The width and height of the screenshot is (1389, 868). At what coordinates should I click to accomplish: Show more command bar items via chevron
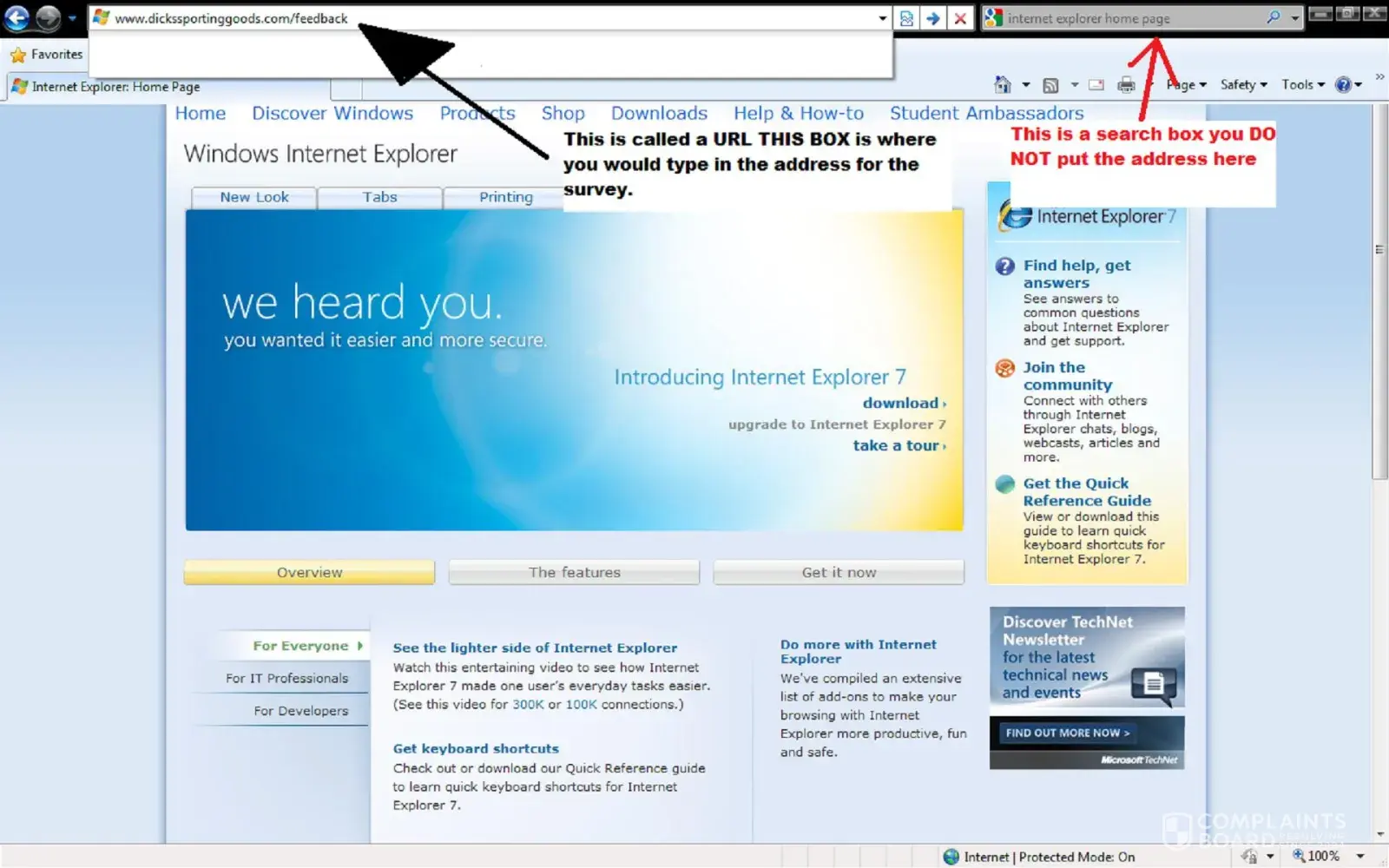click(1379, 77)
